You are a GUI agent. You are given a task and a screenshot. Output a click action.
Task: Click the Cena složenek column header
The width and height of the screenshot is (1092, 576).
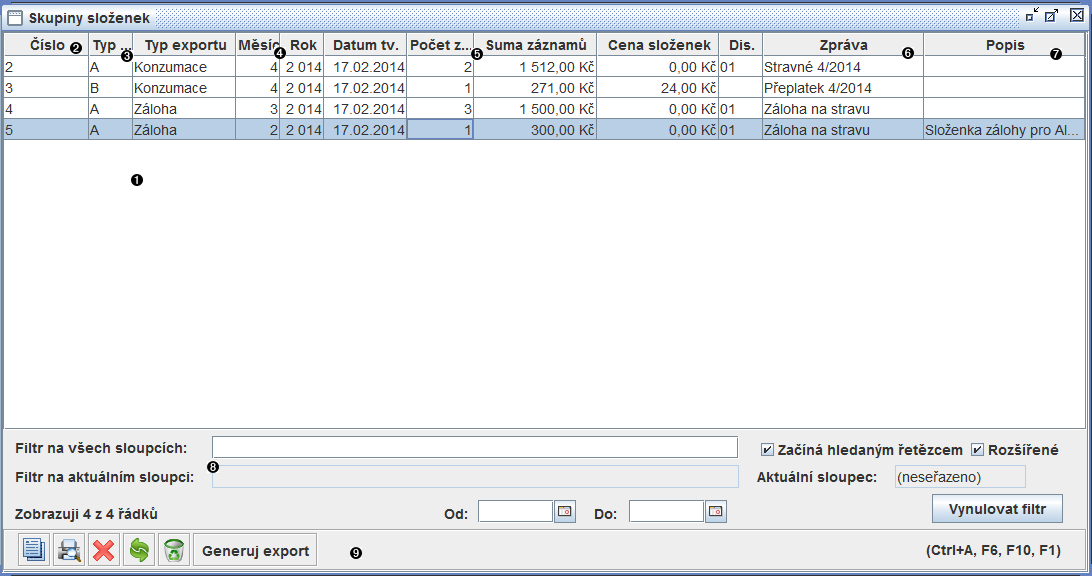659,45
